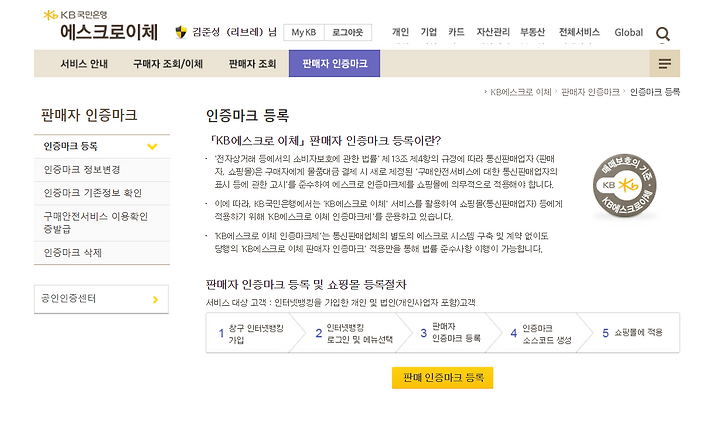Open the 부동산 top menu
720x438 pixels.
(532, 32)
